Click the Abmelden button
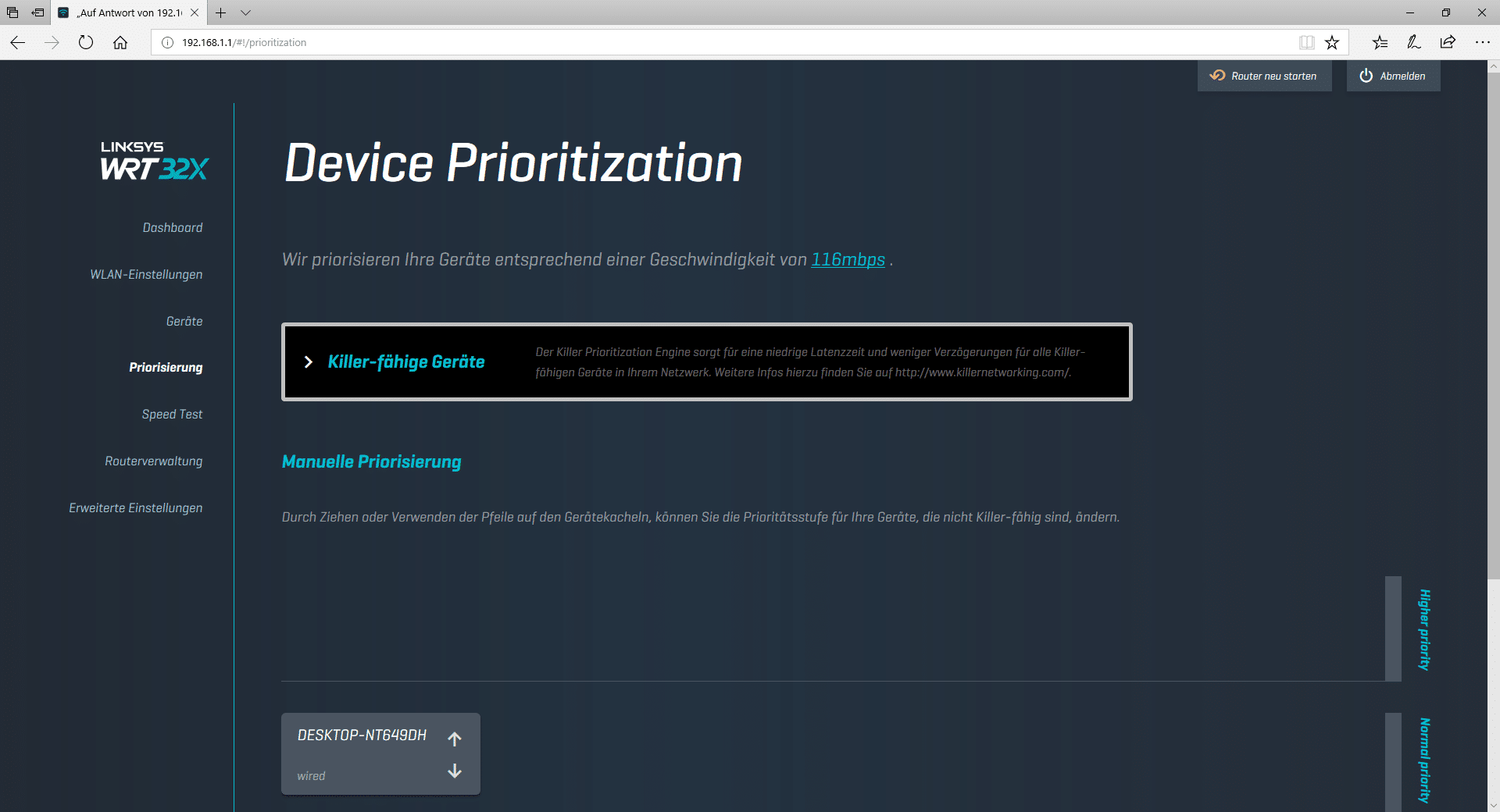Image resolution: width=1500 pixels, height=812 pixels. pos(1393,77)
